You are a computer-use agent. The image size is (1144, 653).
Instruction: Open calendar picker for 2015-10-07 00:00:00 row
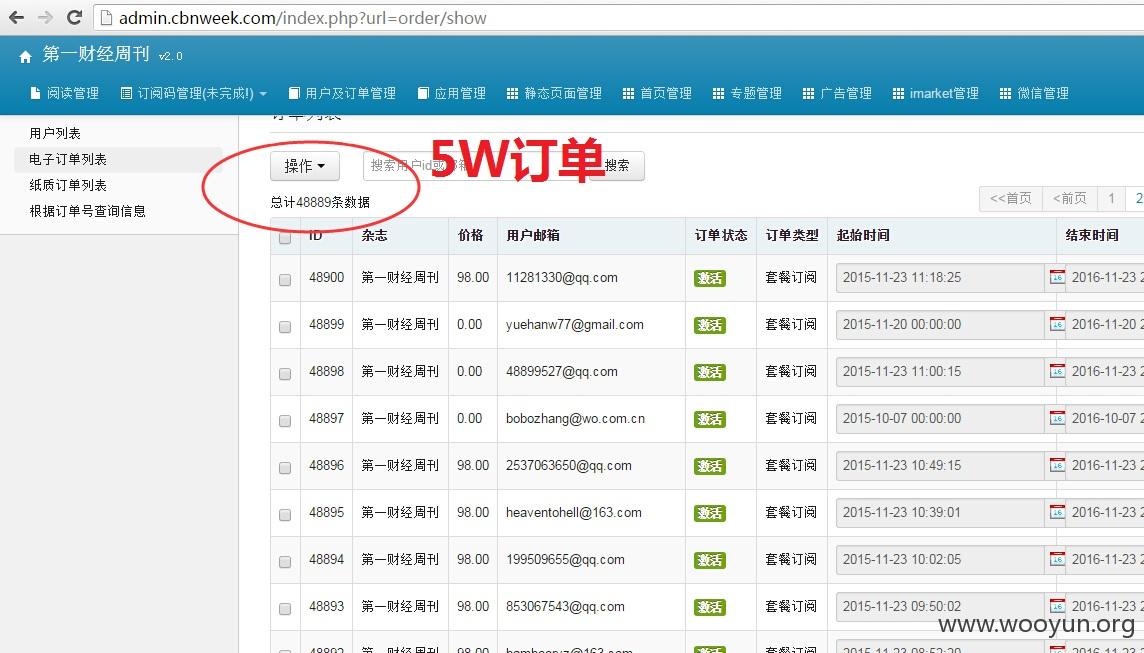point(1057,418)
